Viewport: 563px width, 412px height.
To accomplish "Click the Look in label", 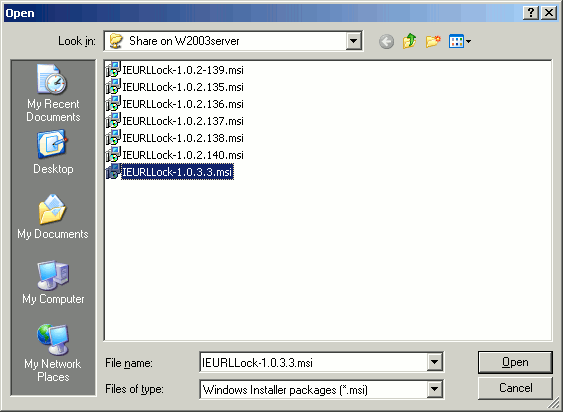I will coord(77,41).
